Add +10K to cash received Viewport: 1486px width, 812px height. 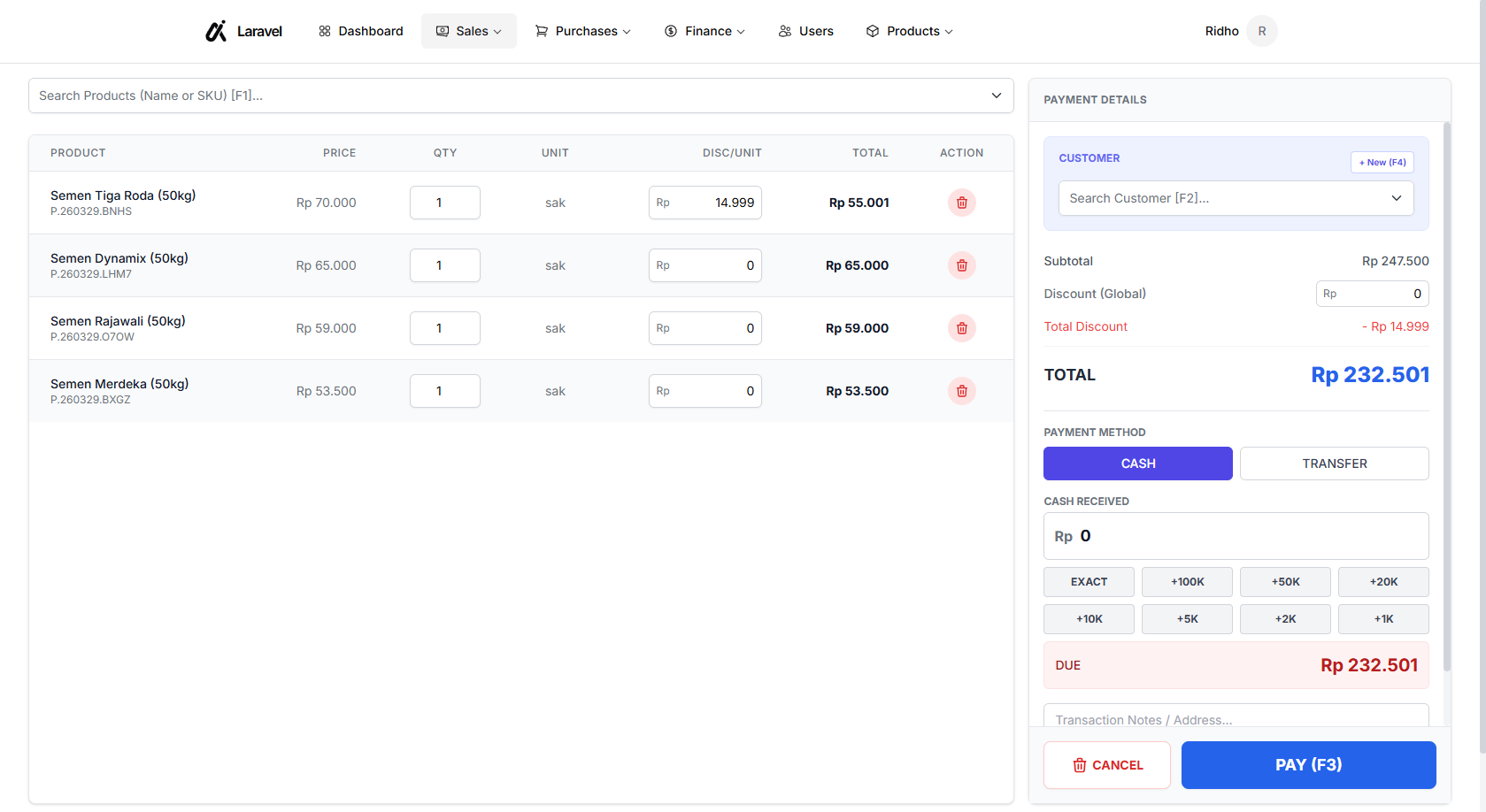tap(1089, 619)
